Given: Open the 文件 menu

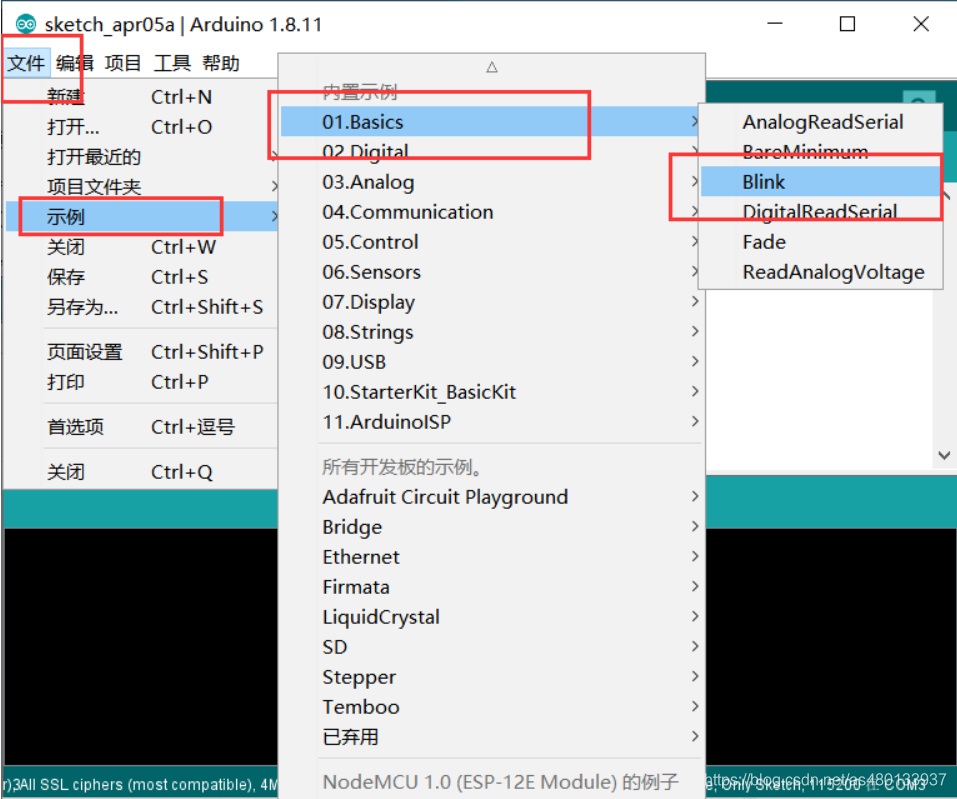Looking at the screenshot, I should click(26, 63).
